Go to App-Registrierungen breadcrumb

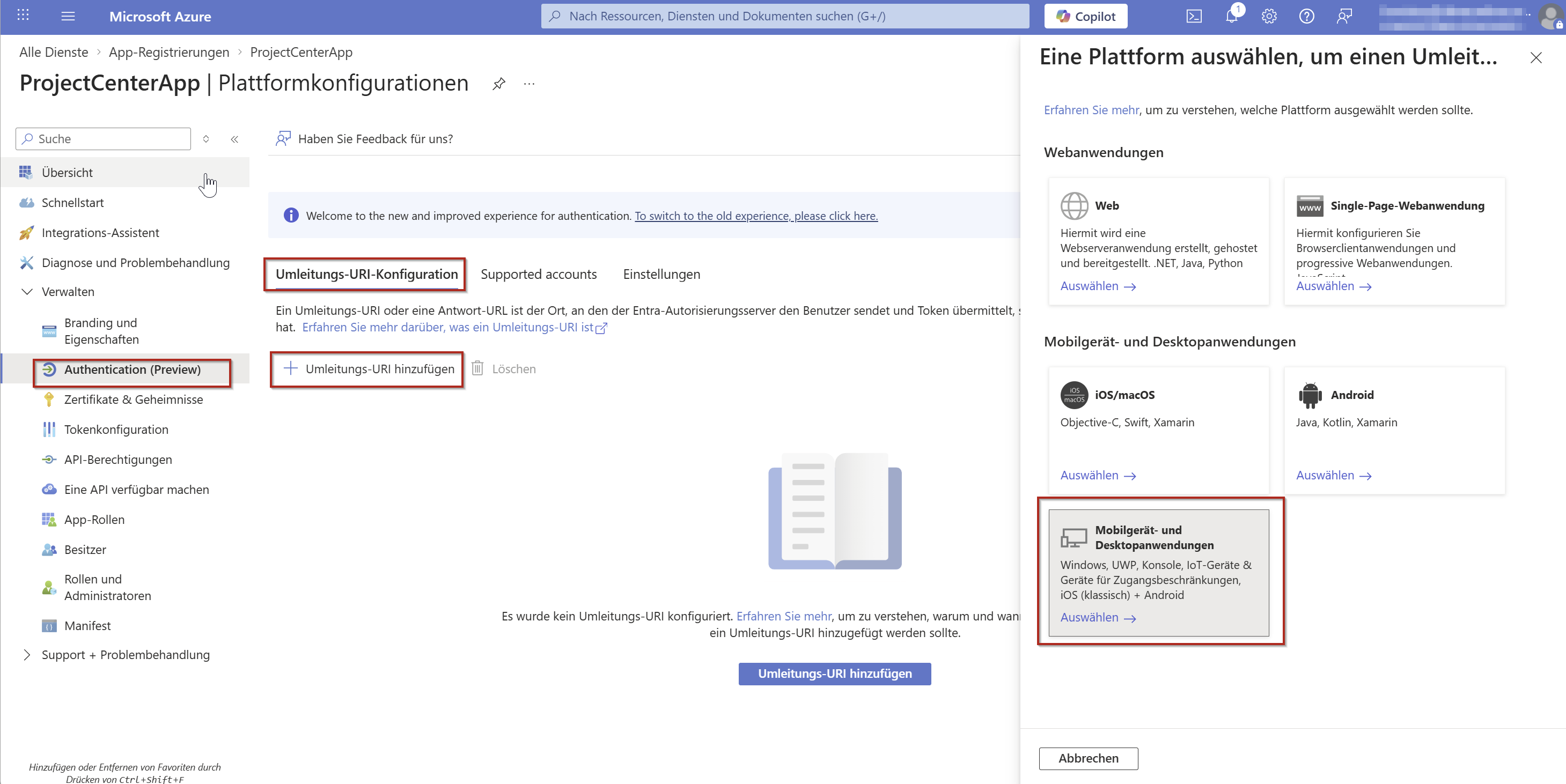pos(169,52)
